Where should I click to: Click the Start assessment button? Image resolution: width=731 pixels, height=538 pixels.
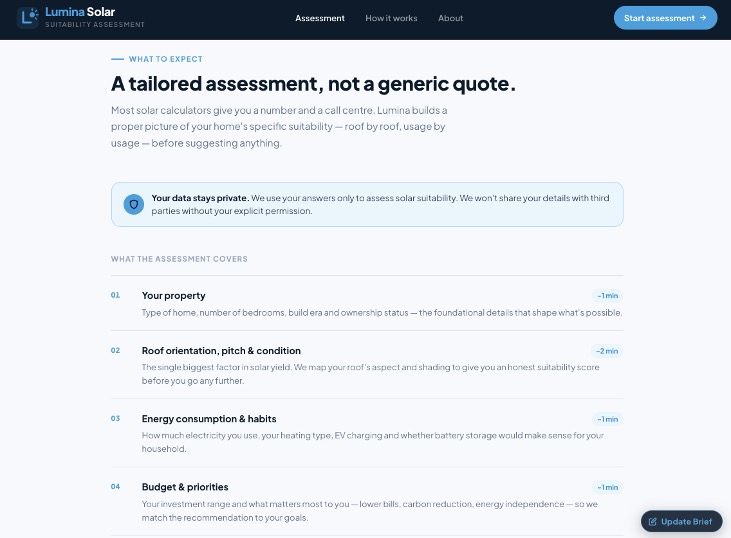pos(665,18)
